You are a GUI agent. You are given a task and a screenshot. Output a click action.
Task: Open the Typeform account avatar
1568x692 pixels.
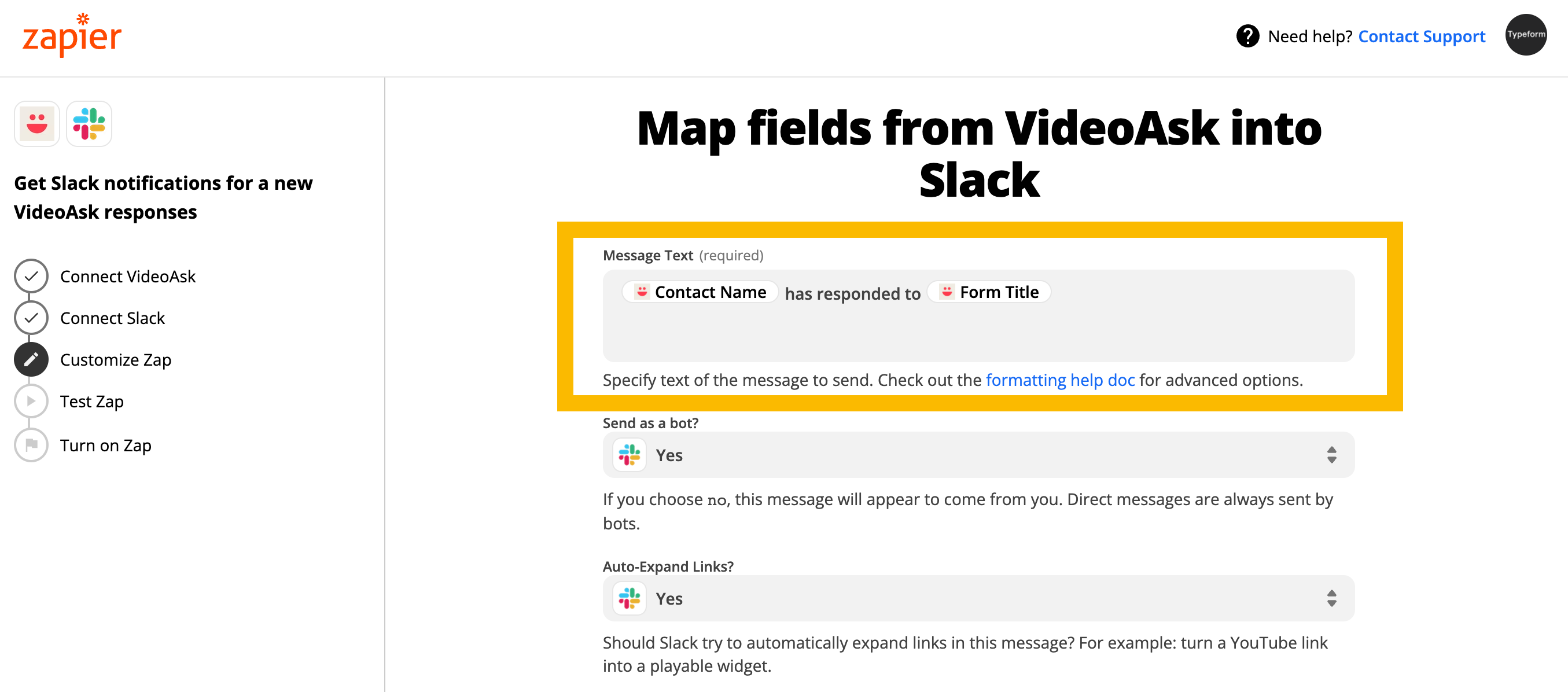coord(1525,35)
